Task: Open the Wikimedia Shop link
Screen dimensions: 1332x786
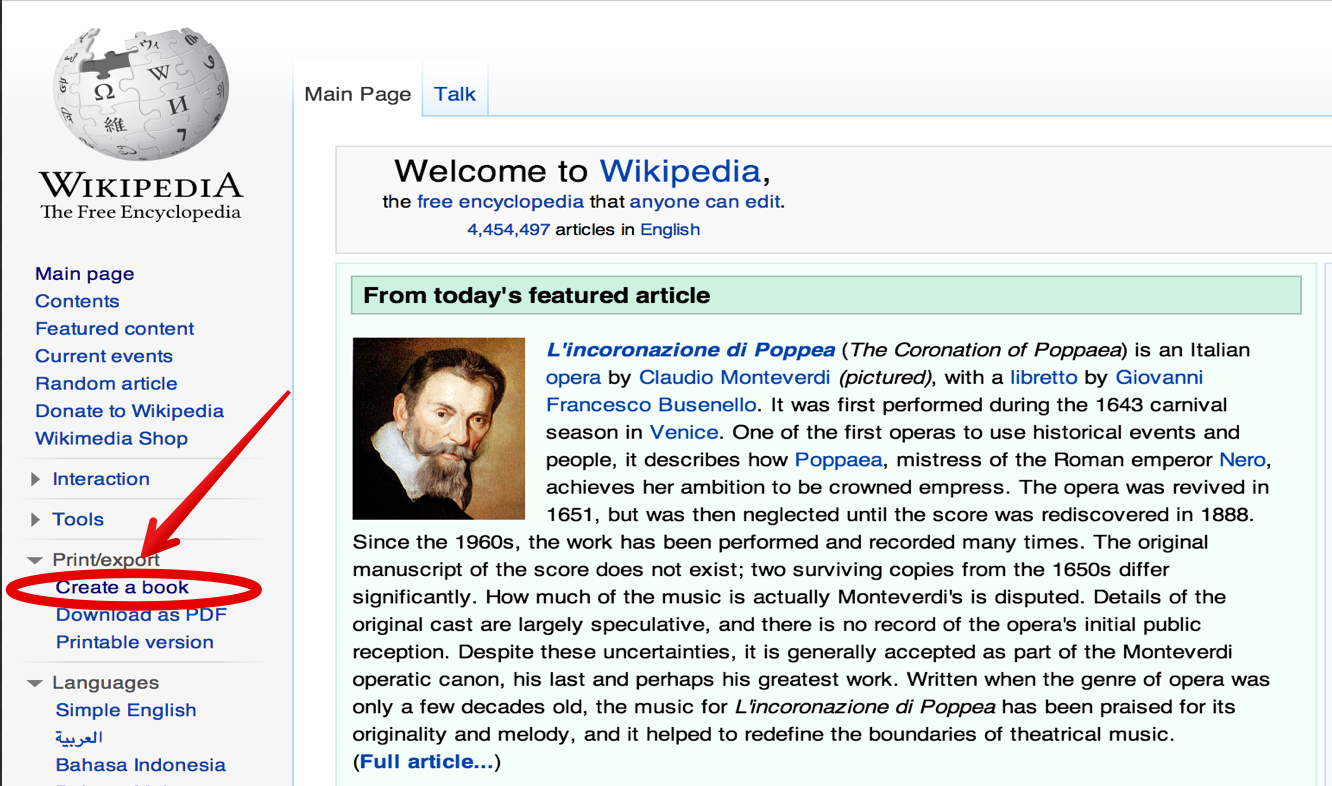Action: click(111, 438)
